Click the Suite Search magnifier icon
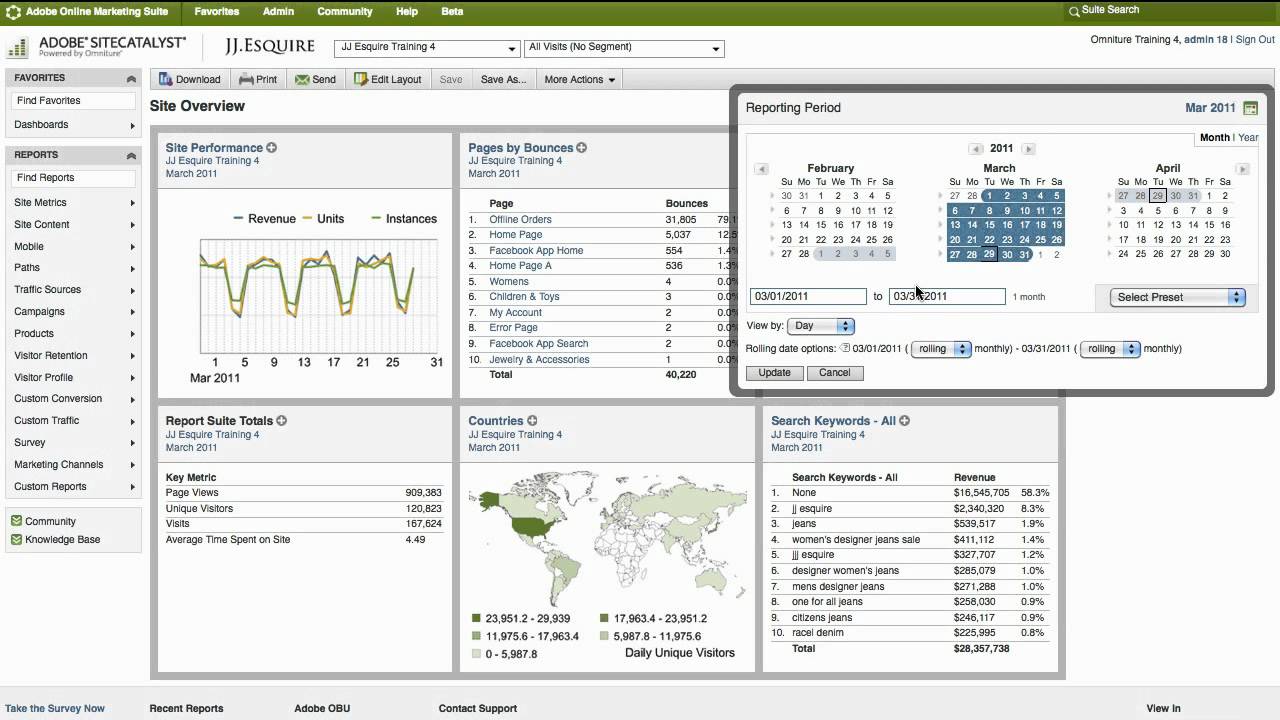 tap(1074, 11)
